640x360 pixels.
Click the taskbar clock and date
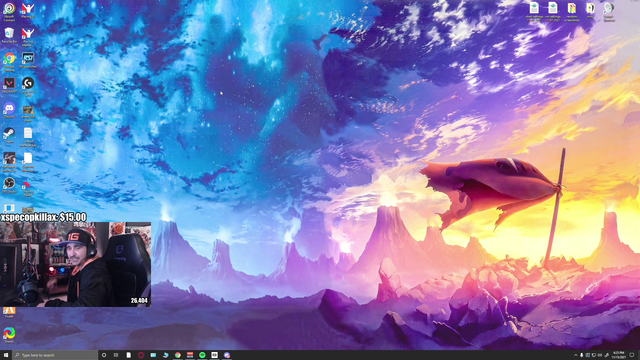619,355
